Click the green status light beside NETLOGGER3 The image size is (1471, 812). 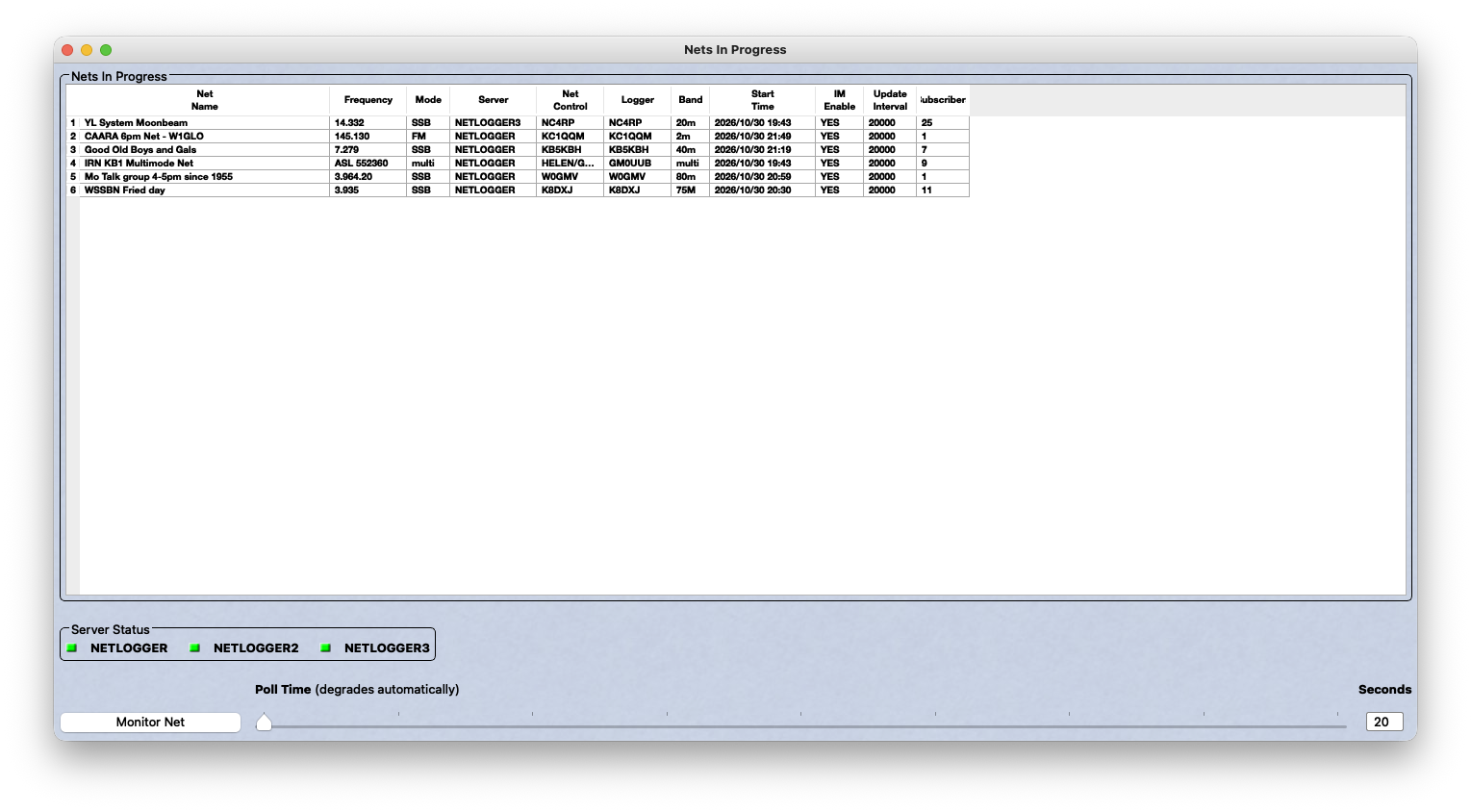click(x=326, y=648)
